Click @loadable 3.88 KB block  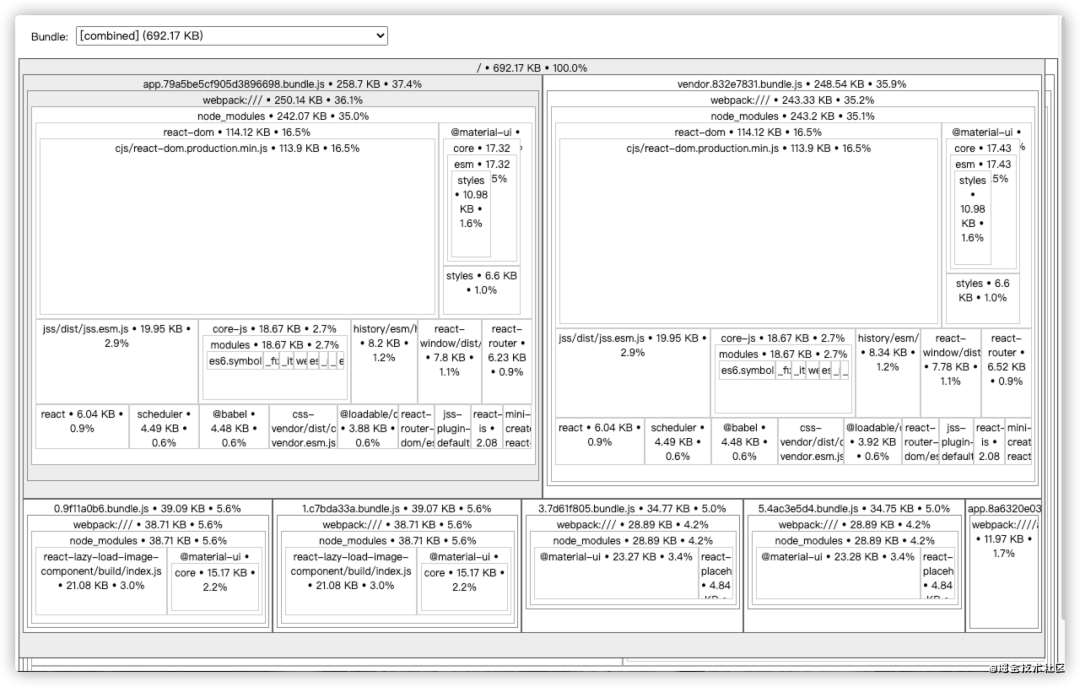click(368, 427)
